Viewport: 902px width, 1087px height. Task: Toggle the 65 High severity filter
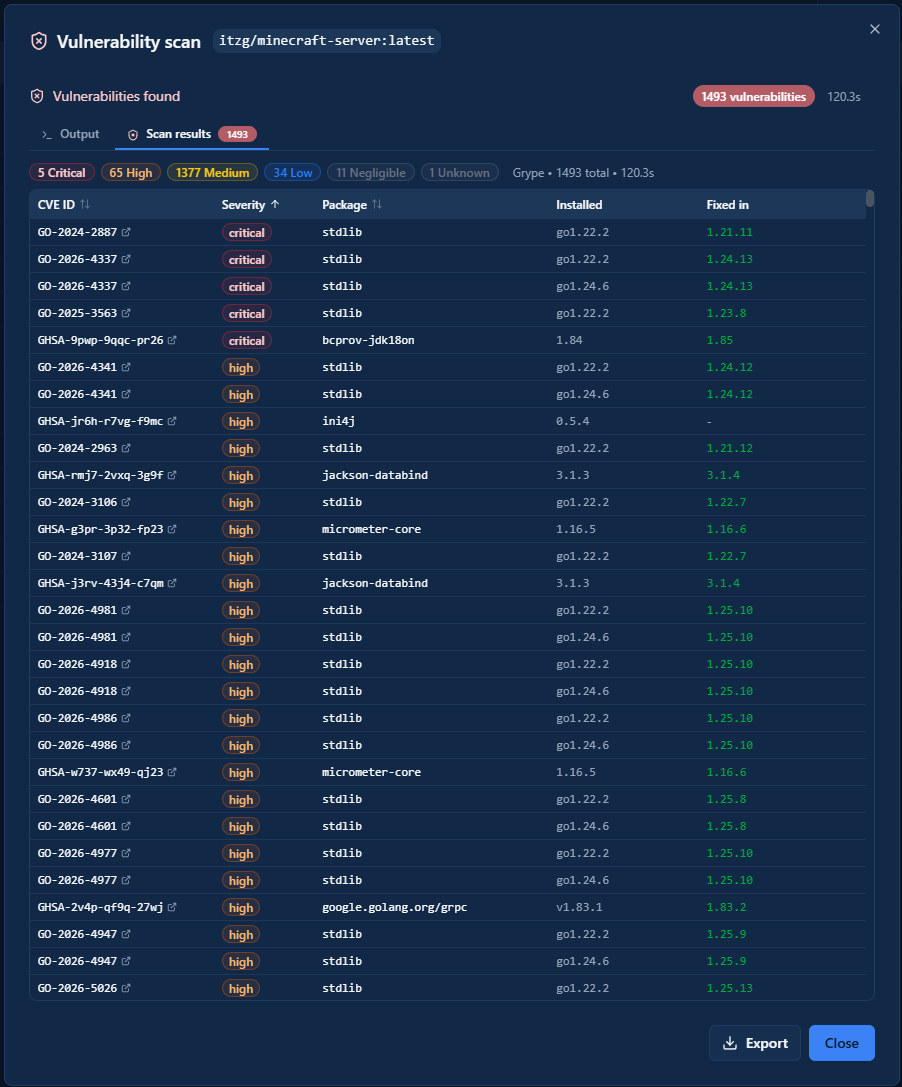pos(131,173)
